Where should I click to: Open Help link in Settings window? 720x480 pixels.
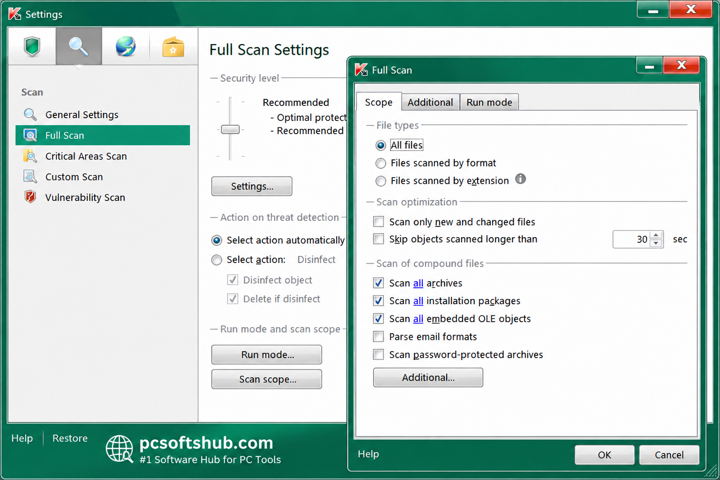22,438
